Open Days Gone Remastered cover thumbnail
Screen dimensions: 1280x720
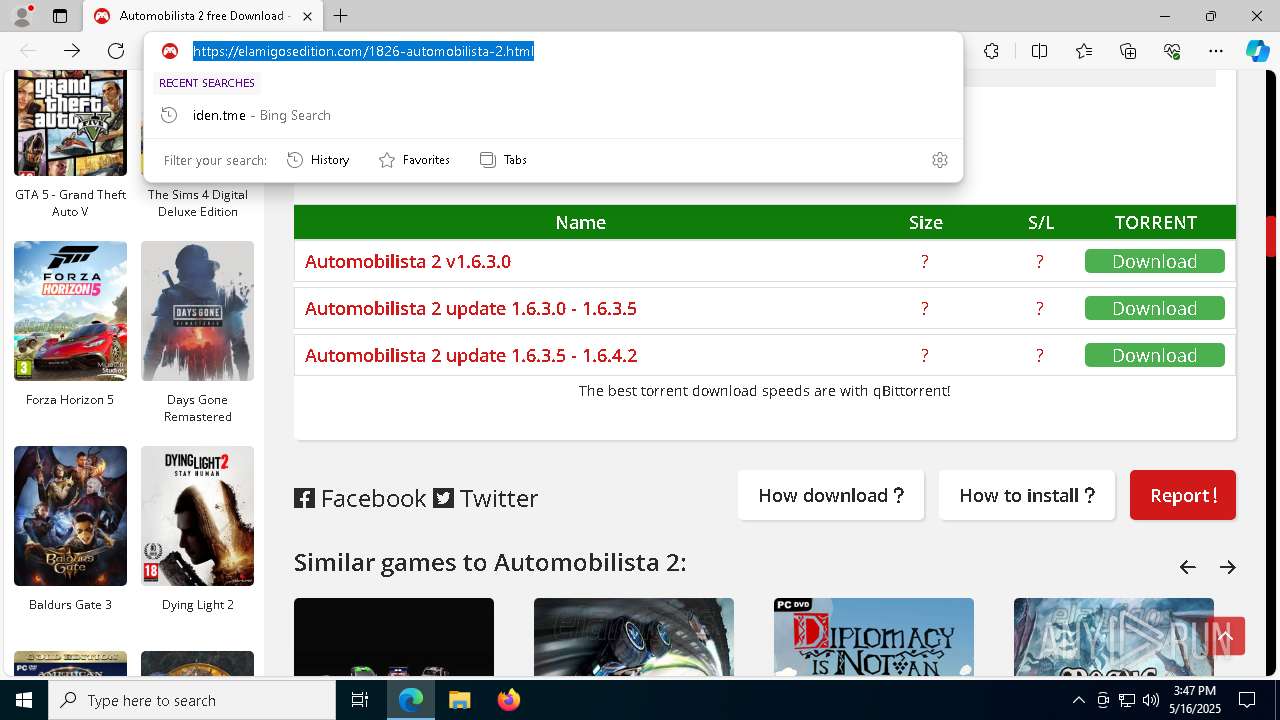click(x=197, y=311)
